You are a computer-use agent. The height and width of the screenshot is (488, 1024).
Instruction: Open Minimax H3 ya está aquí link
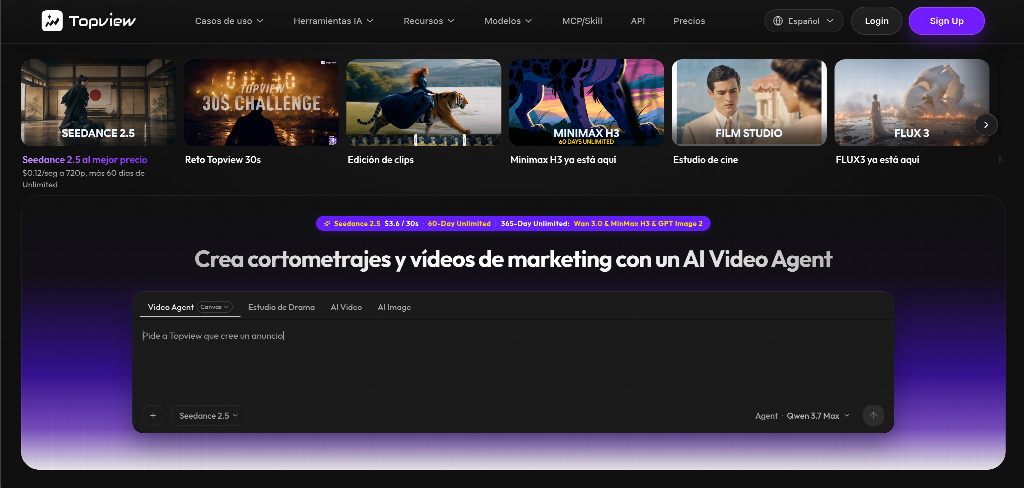click(x=563, y=159)
